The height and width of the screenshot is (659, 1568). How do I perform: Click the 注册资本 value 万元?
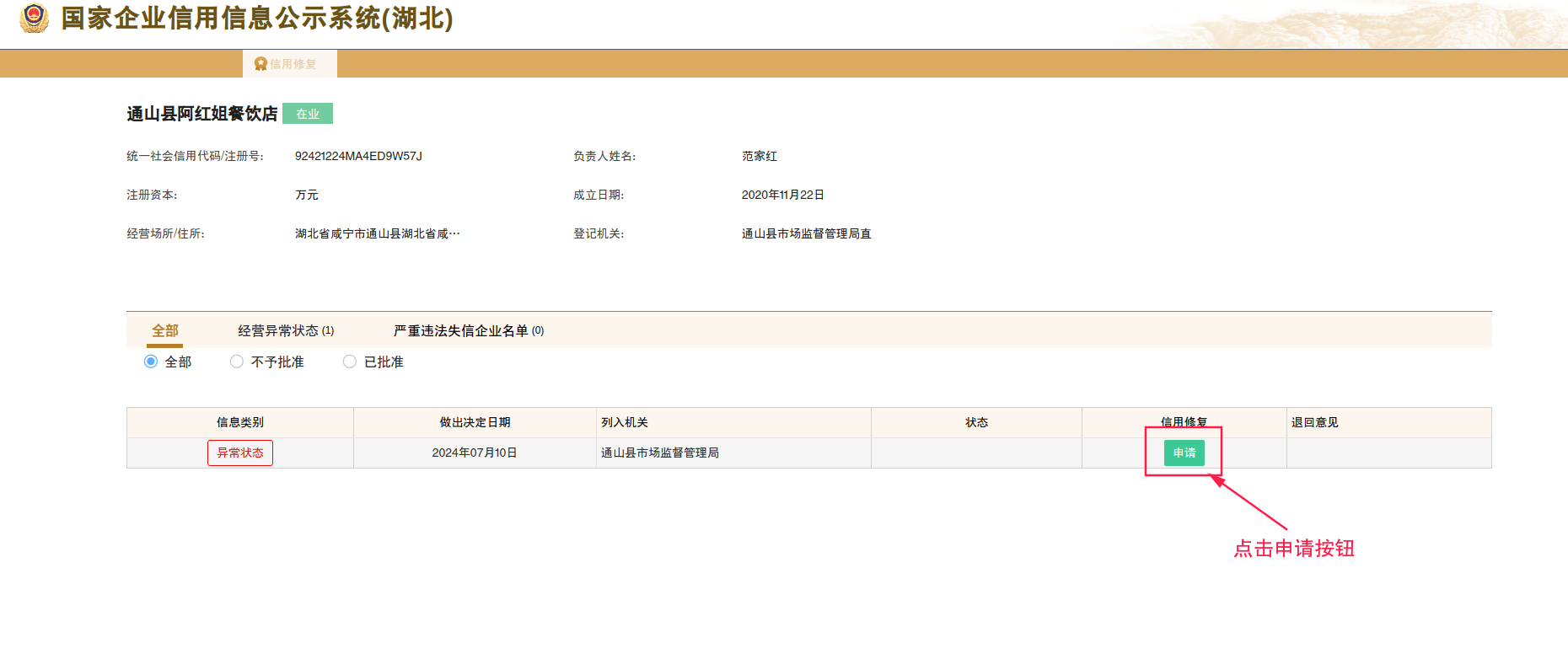[x=307, y=195]
